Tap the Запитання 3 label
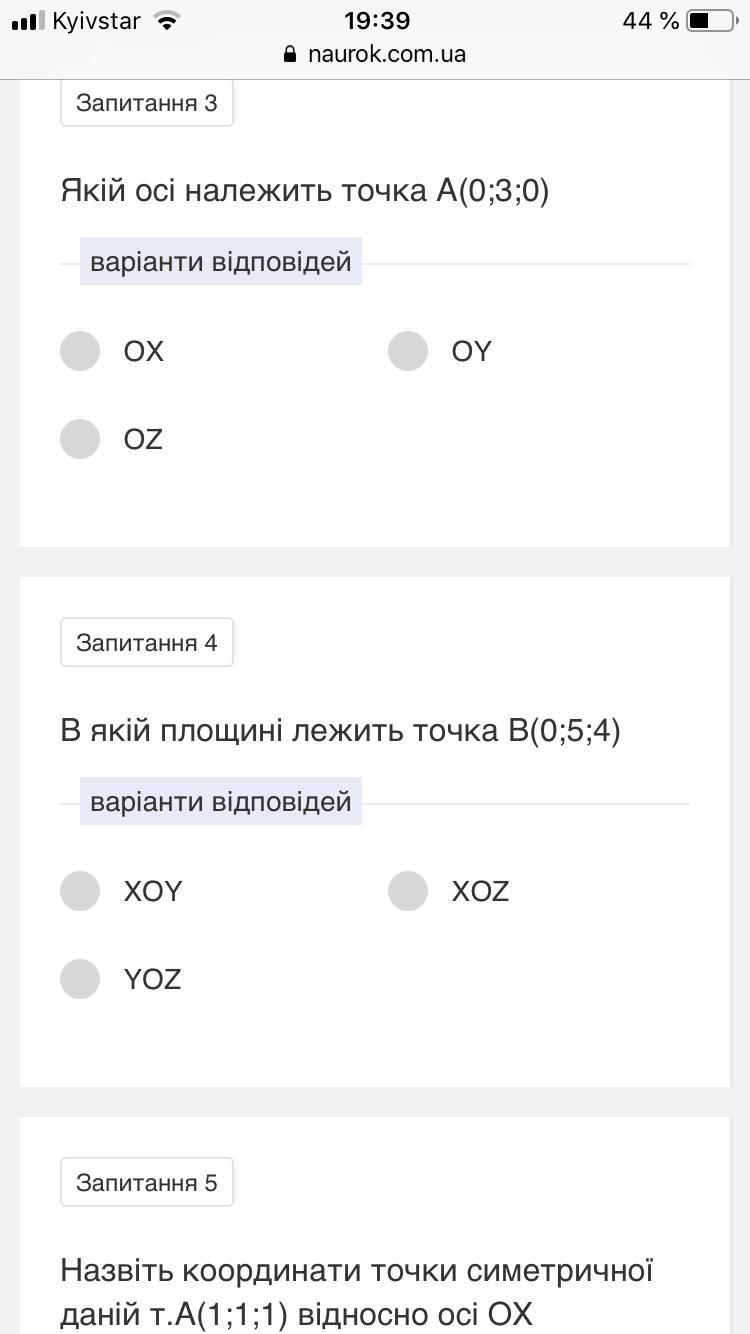 coord(147,103)
